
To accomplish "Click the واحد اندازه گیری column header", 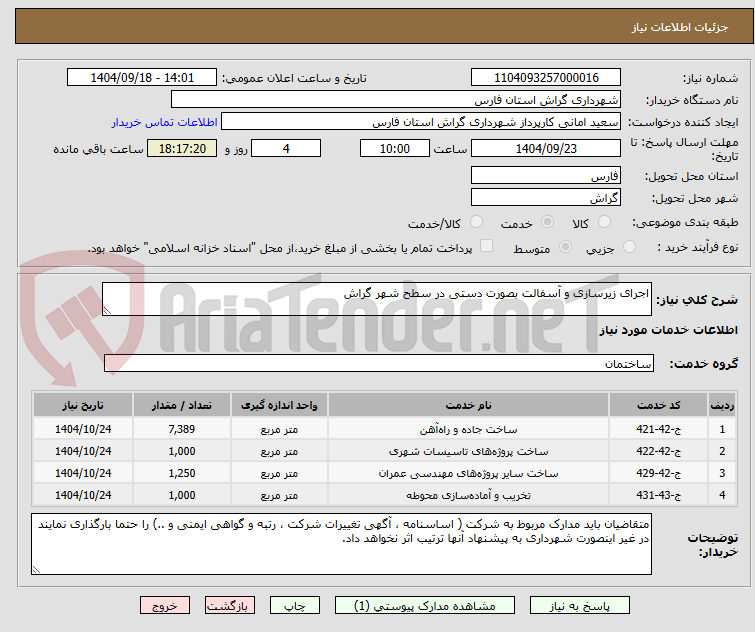I will tap(279, 405).
